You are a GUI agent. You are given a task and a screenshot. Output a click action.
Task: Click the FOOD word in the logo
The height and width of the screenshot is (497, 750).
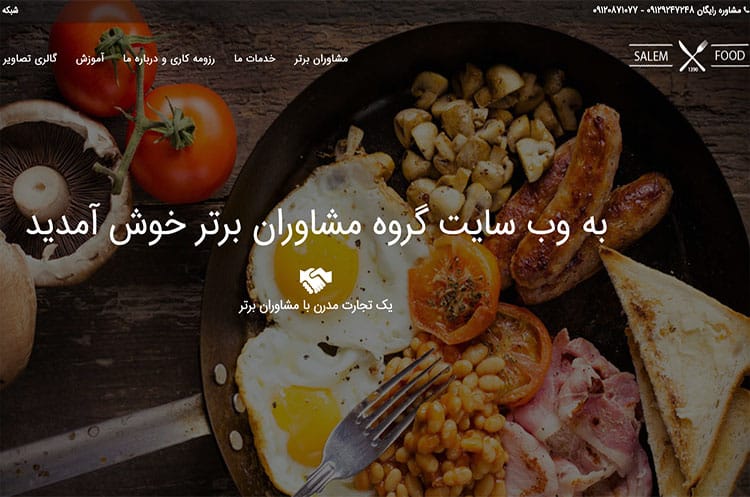[x=729, y=56]
